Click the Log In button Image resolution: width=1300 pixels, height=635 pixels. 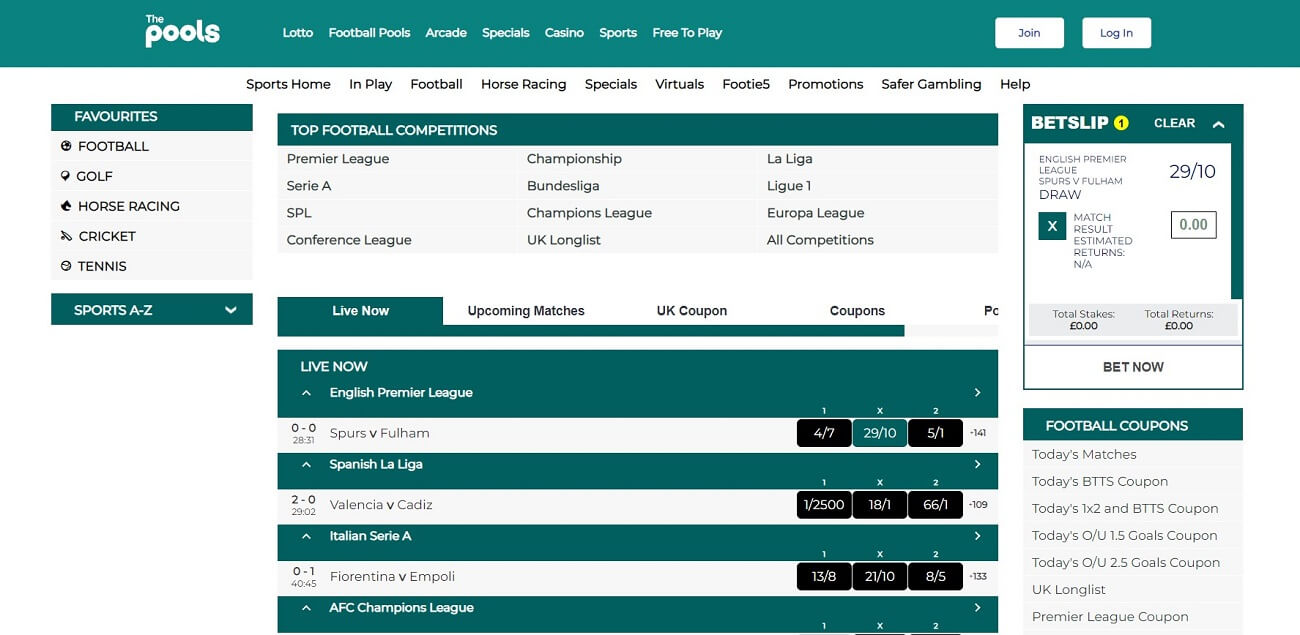(x=1116, y=33)
